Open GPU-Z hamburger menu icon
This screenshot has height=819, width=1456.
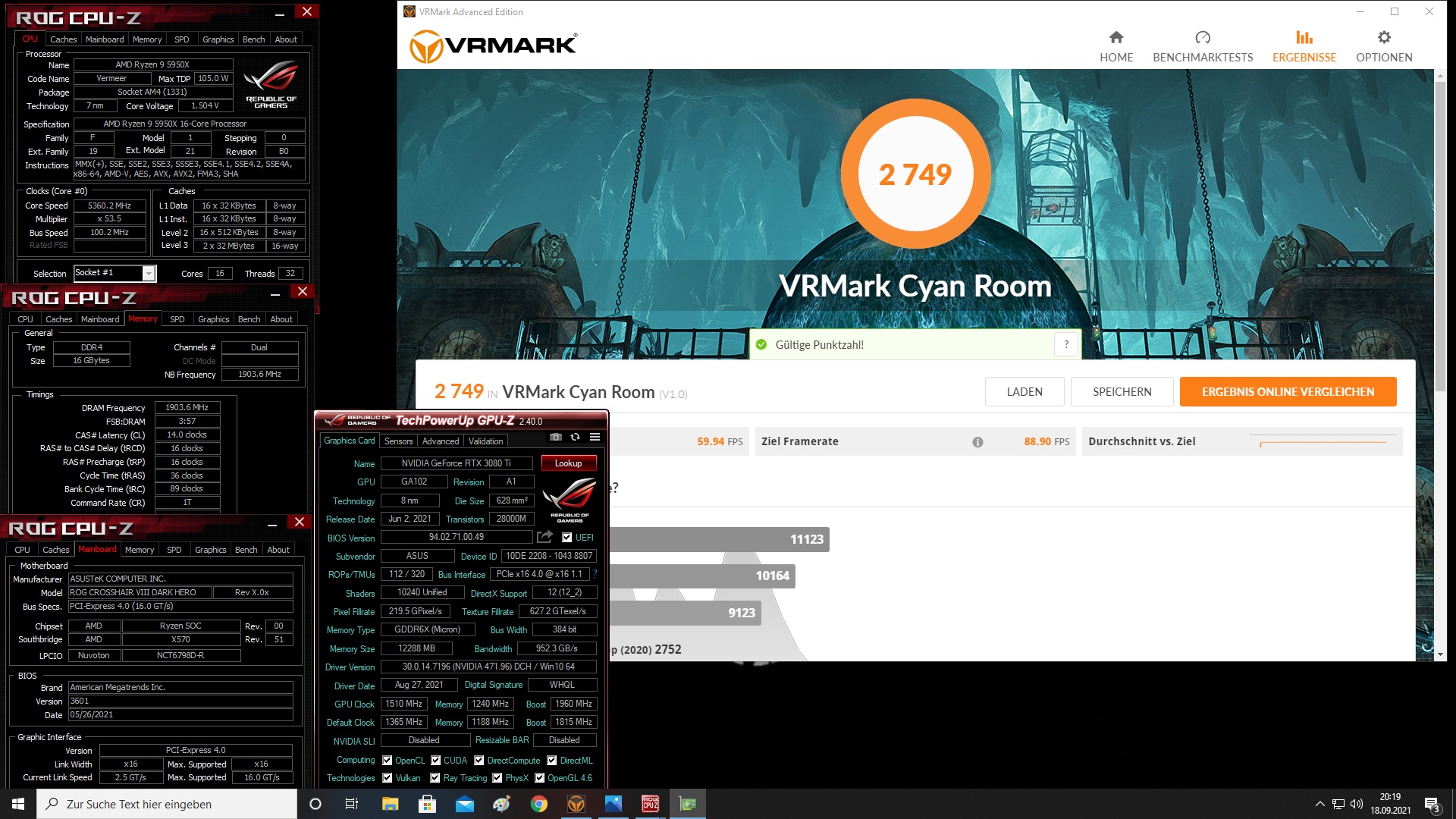point(595,438)
